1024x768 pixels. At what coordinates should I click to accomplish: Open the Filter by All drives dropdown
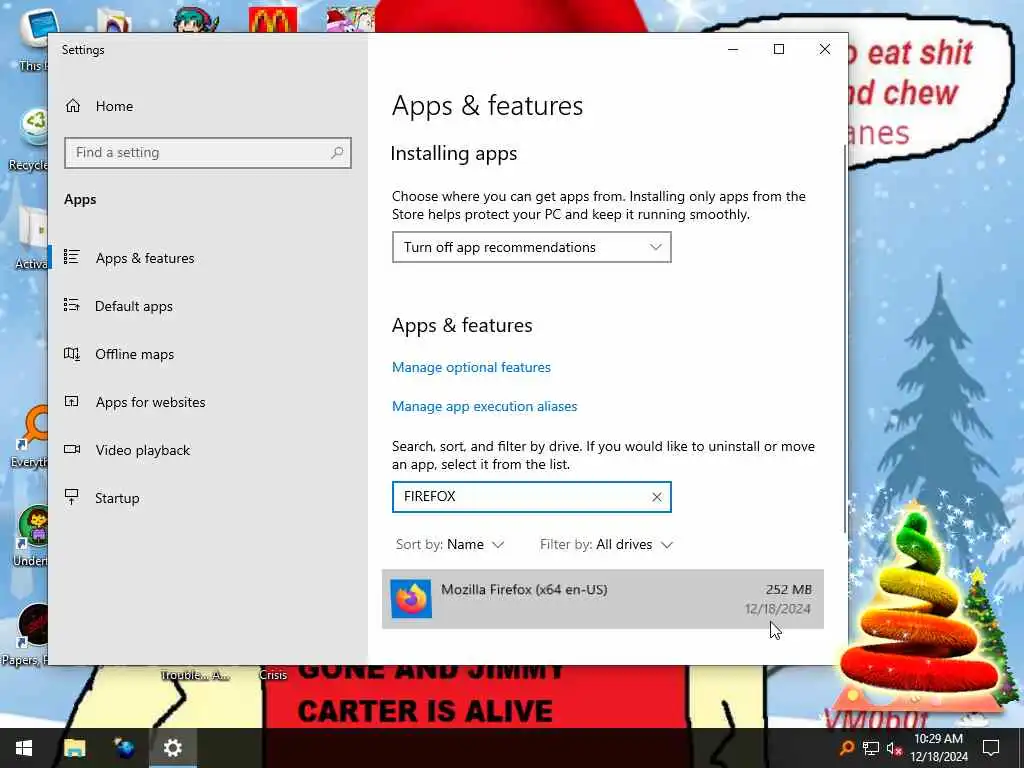click(x=607, y=545)
